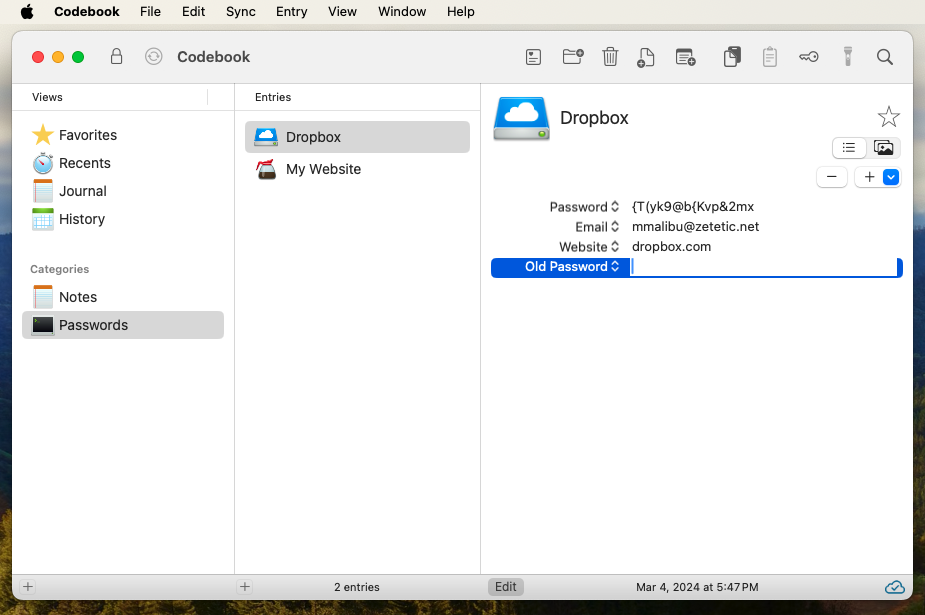Click the sync circle icon beside Codebook title
The image size is (925, 615).
point(153,57)
